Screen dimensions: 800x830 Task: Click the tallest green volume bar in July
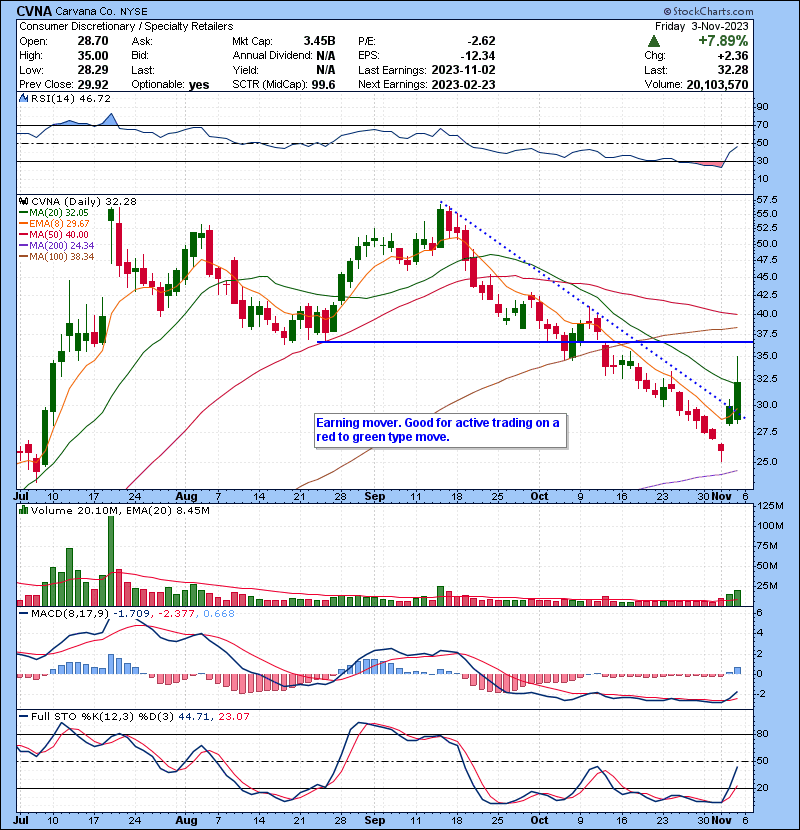[111, 561]
